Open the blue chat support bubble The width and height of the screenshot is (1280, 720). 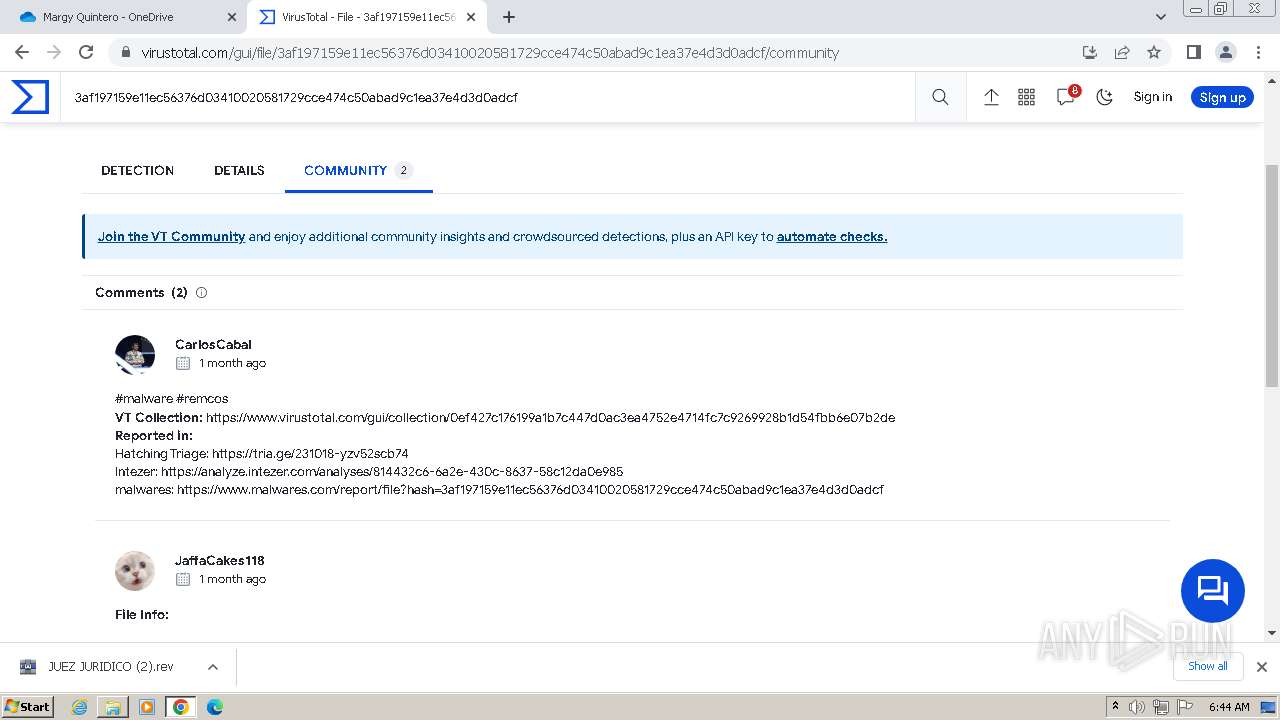[x=1212, y=590]
